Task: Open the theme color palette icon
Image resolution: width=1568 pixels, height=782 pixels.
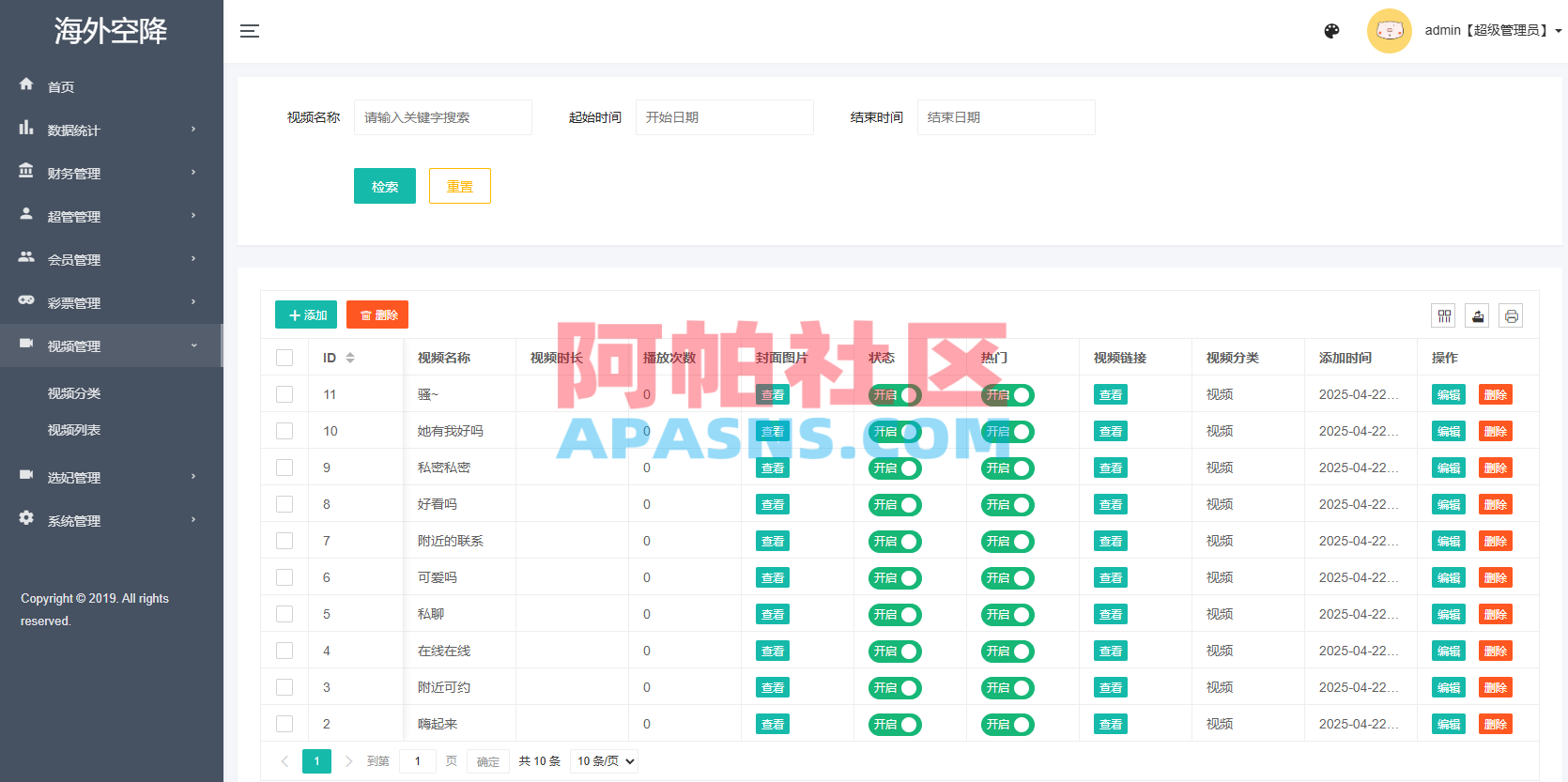Action: point(1331,31)
